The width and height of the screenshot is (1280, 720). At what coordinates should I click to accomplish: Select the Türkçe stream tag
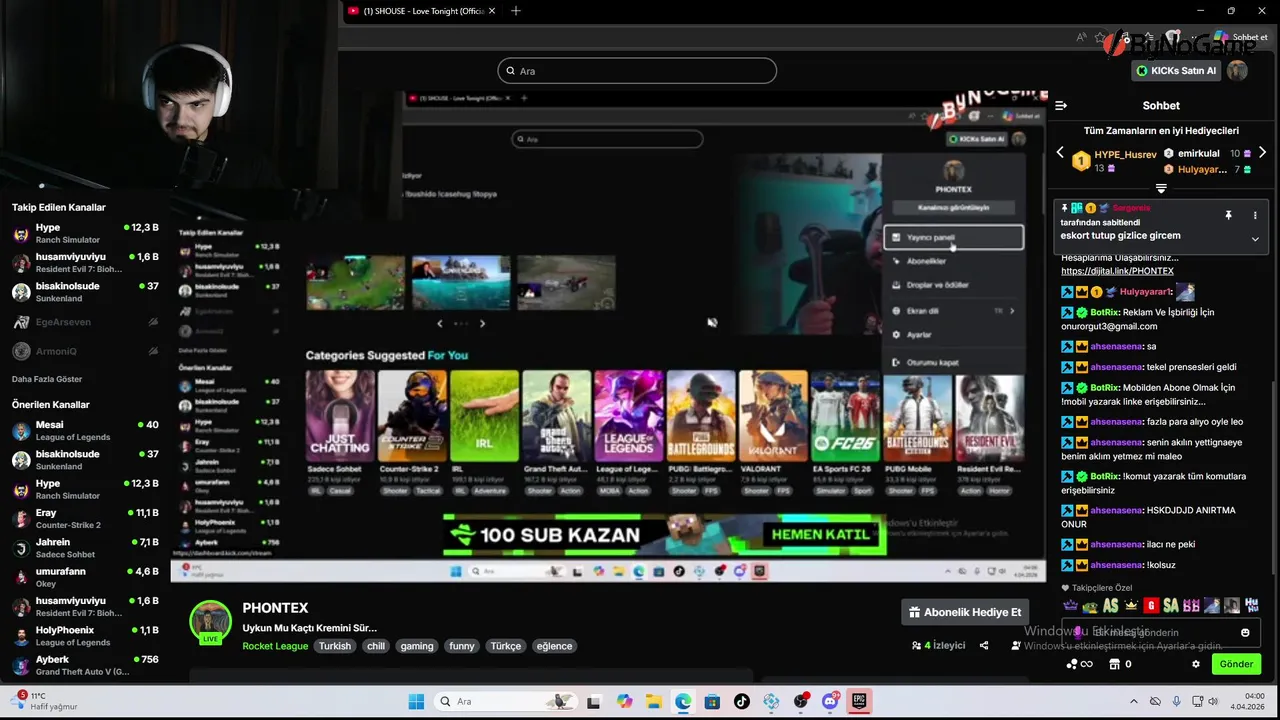506,646
